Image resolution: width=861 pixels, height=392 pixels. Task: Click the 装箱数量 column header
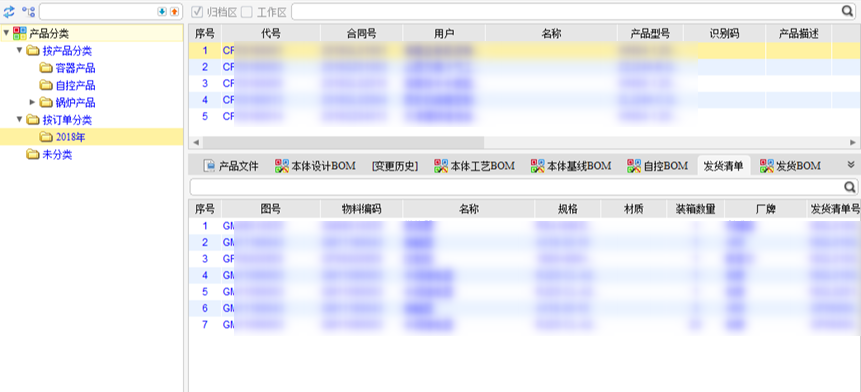tap(695, 209)
